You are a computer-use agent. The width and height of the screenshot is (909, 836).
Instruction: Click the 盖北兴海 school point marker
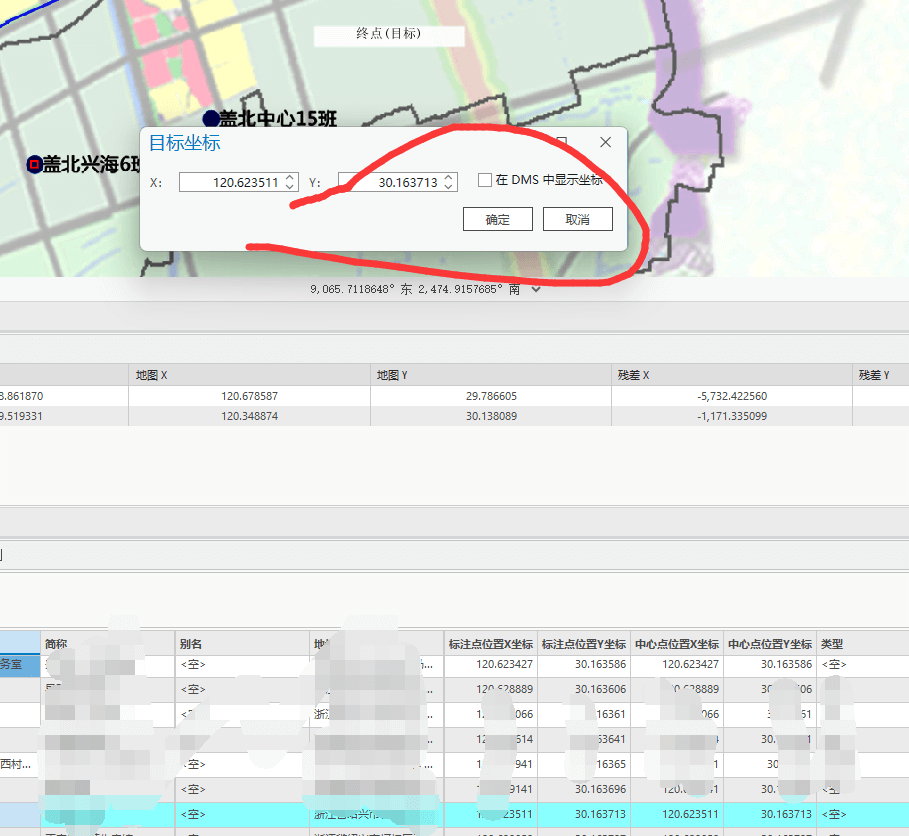click(x=34, y=164)
